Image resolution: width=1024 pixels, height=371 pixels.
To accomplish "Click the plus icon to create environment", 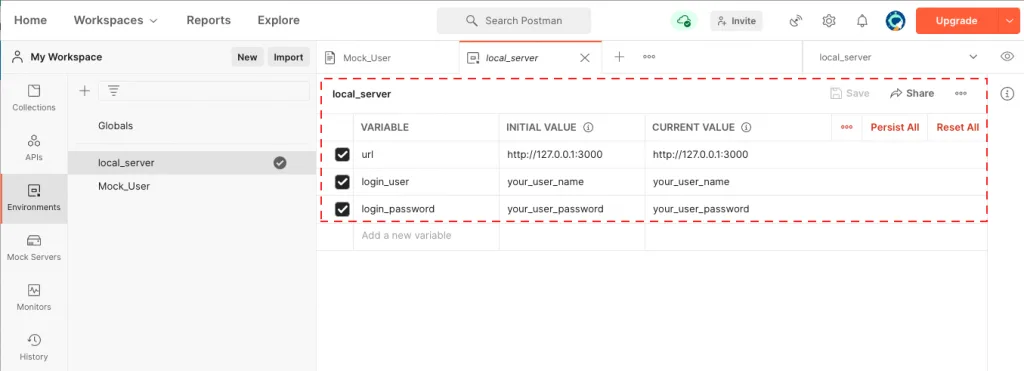I will pos(84,91).
